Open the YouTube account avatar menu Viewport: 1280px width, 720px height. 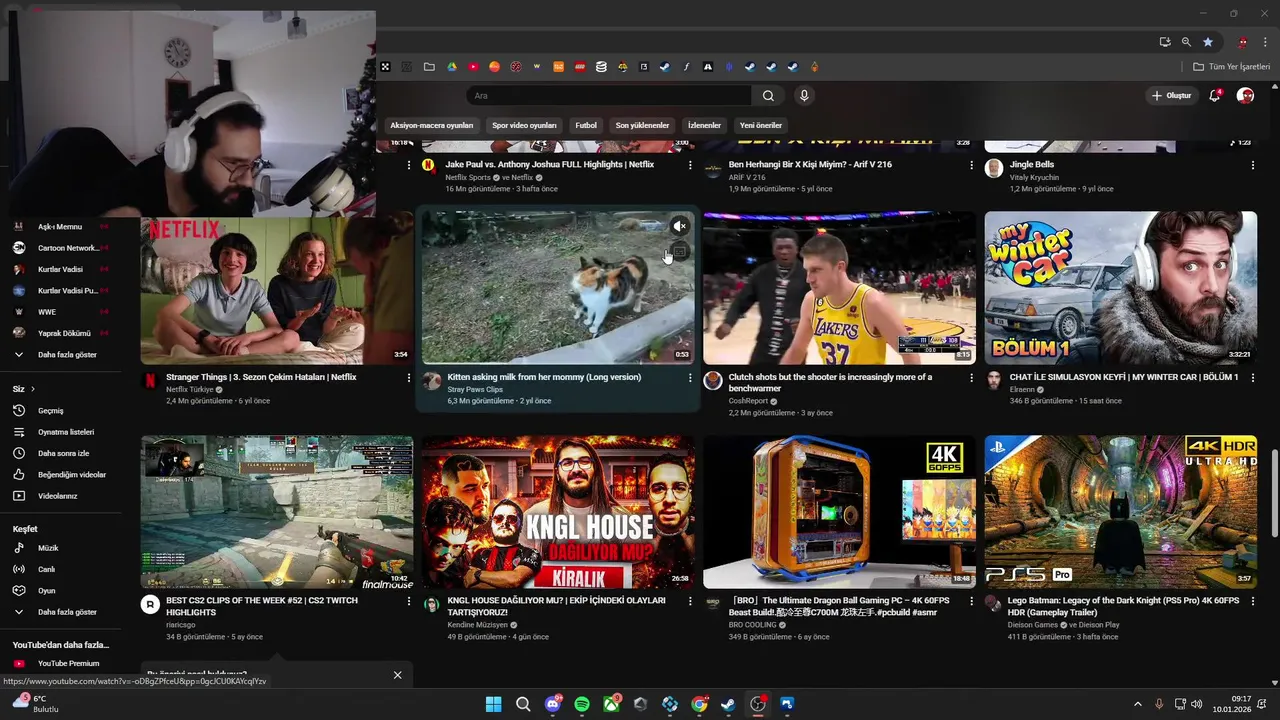(x=1245, y=95)
